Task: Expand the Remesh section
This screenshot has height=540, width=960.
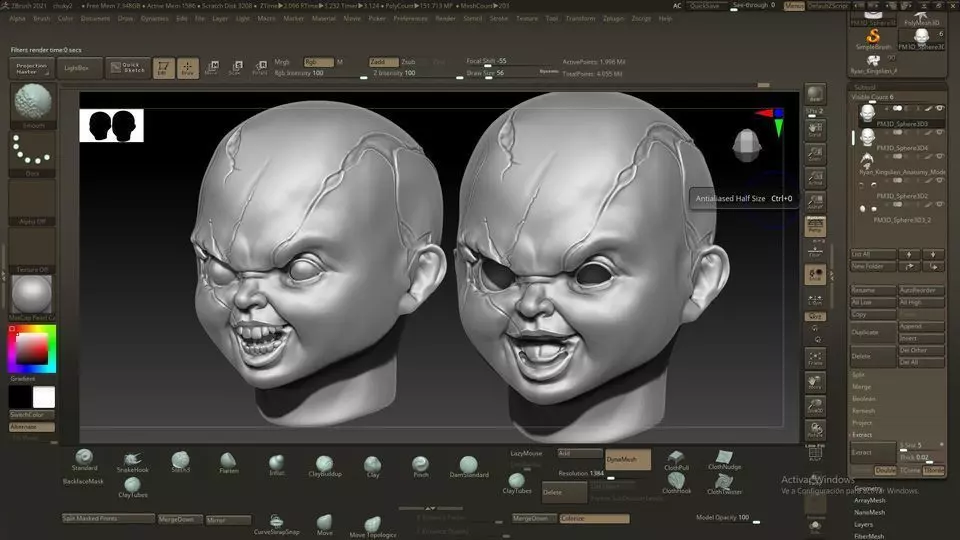Action: coord(863,411)
